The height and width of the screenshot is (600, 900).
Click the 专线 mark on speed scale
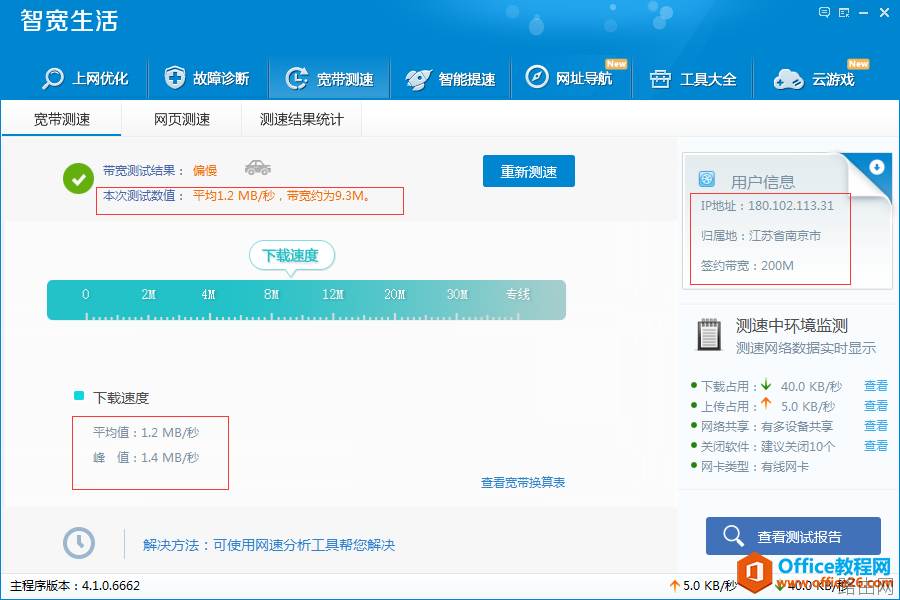tap(518, 294)
